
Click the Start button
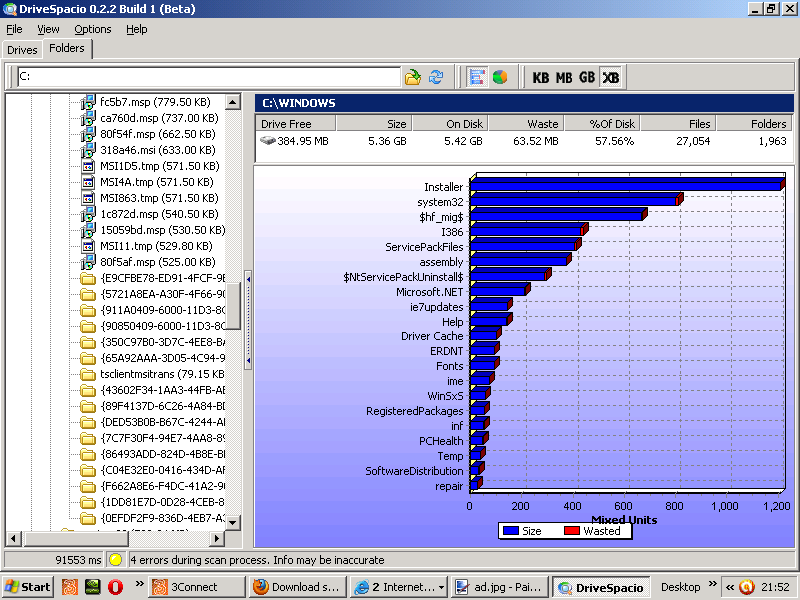29,587
